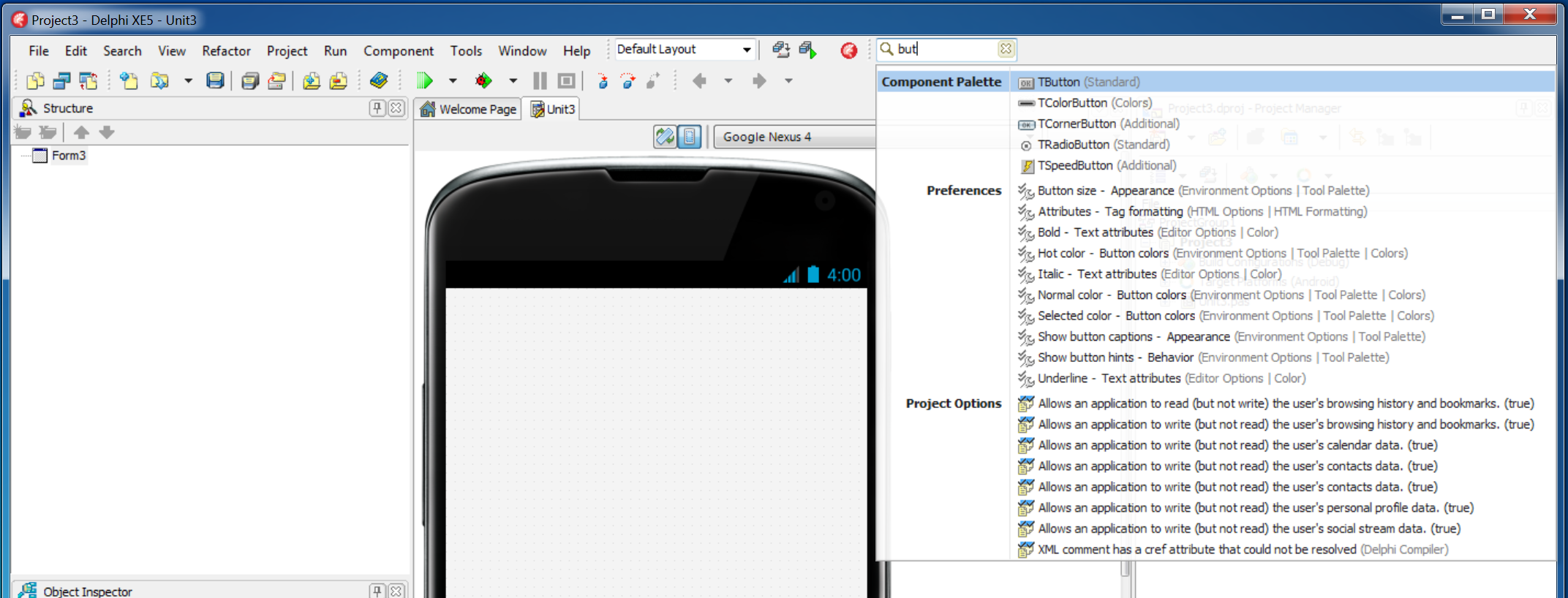Click the Remove File from Project icon

click(338, 81)
